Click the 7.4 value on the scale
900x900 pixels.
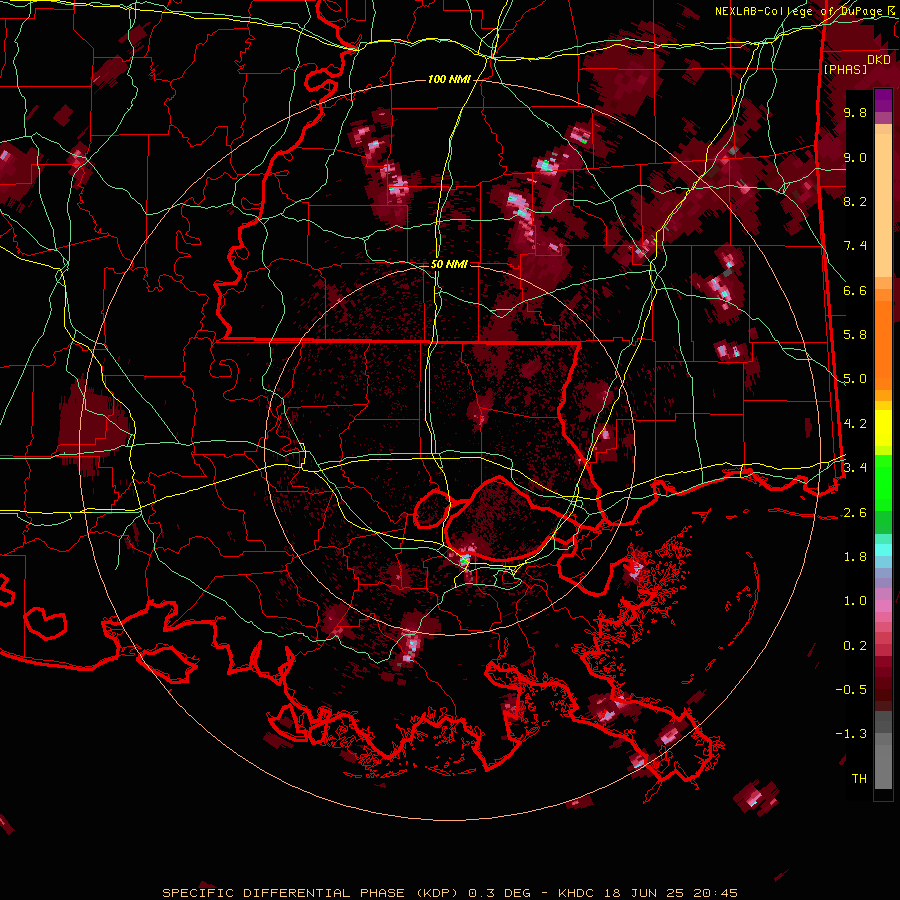point(855,246)
